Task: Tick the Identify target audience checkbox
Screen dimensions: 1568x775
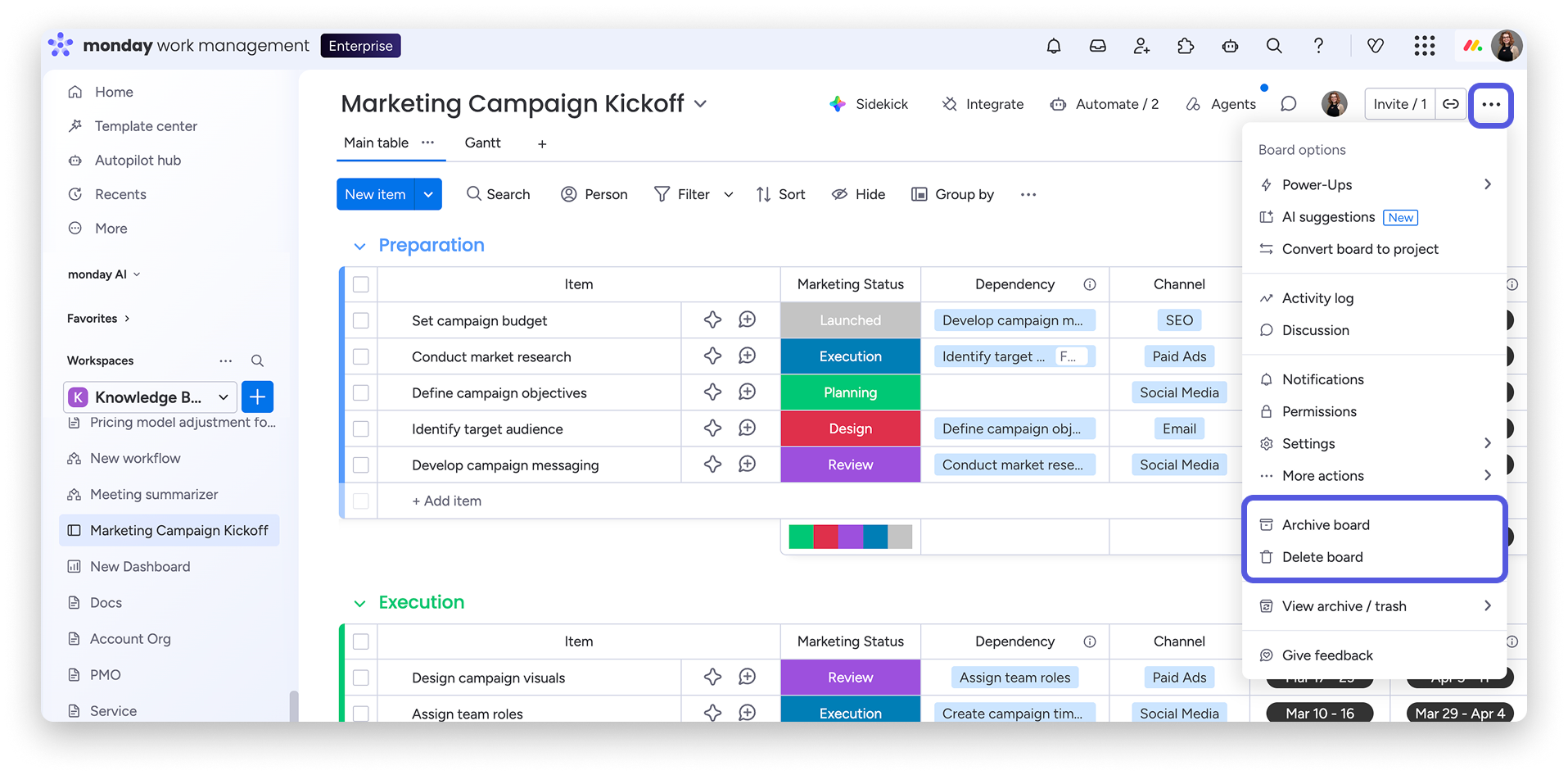Action: [x=361, y=429]
